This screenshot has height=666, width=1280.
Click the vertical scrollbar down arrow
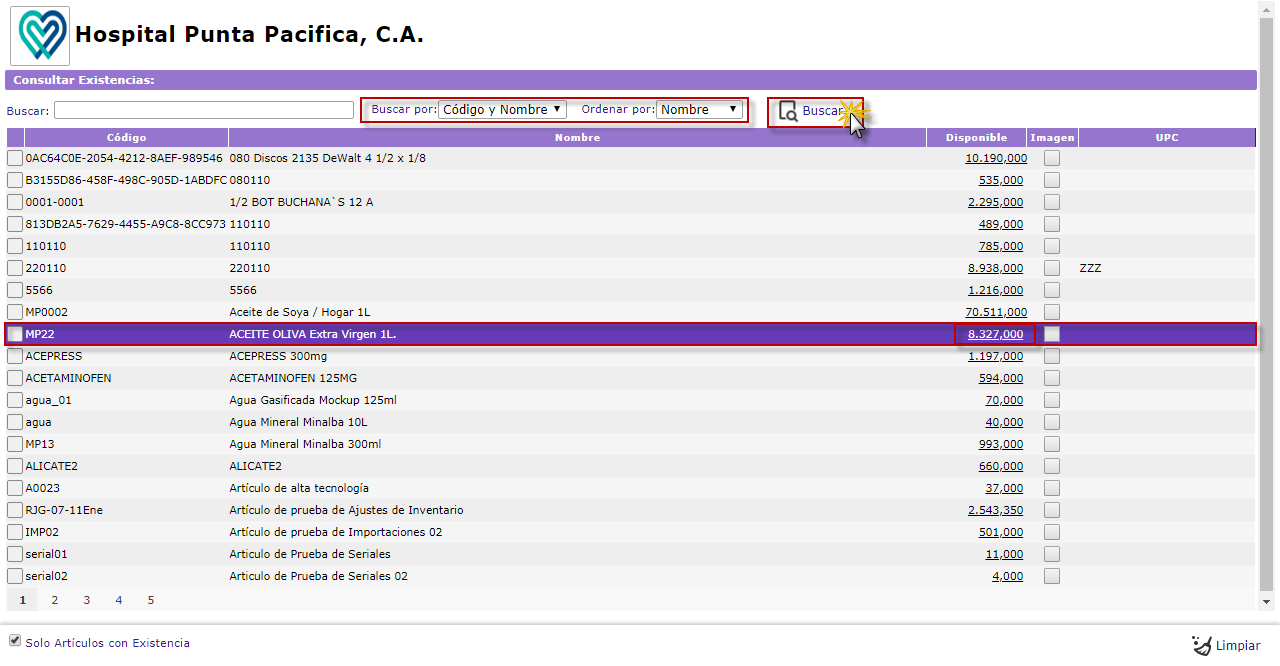(1267, 602)
